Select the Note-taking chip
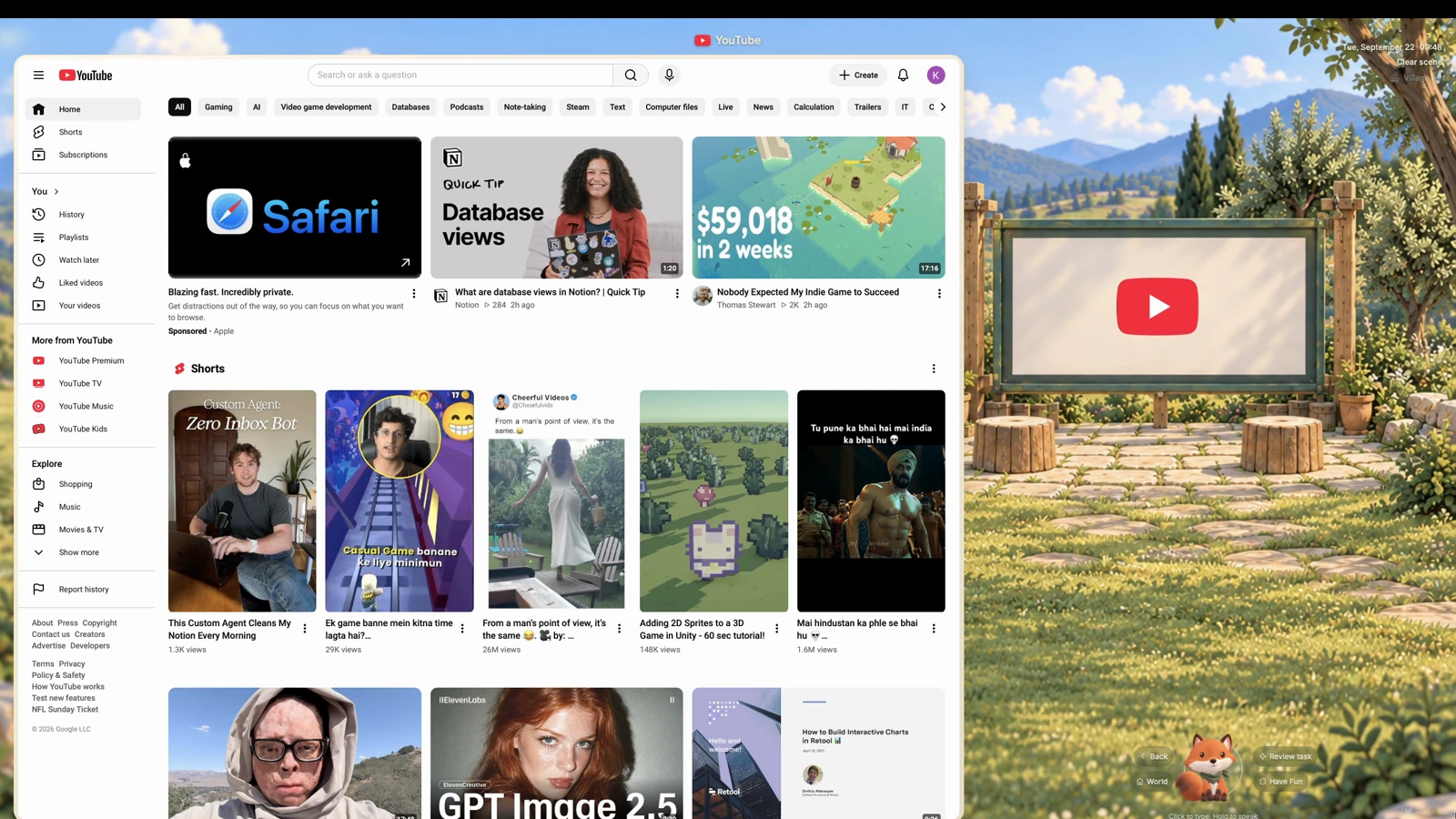 pos(525,107)
